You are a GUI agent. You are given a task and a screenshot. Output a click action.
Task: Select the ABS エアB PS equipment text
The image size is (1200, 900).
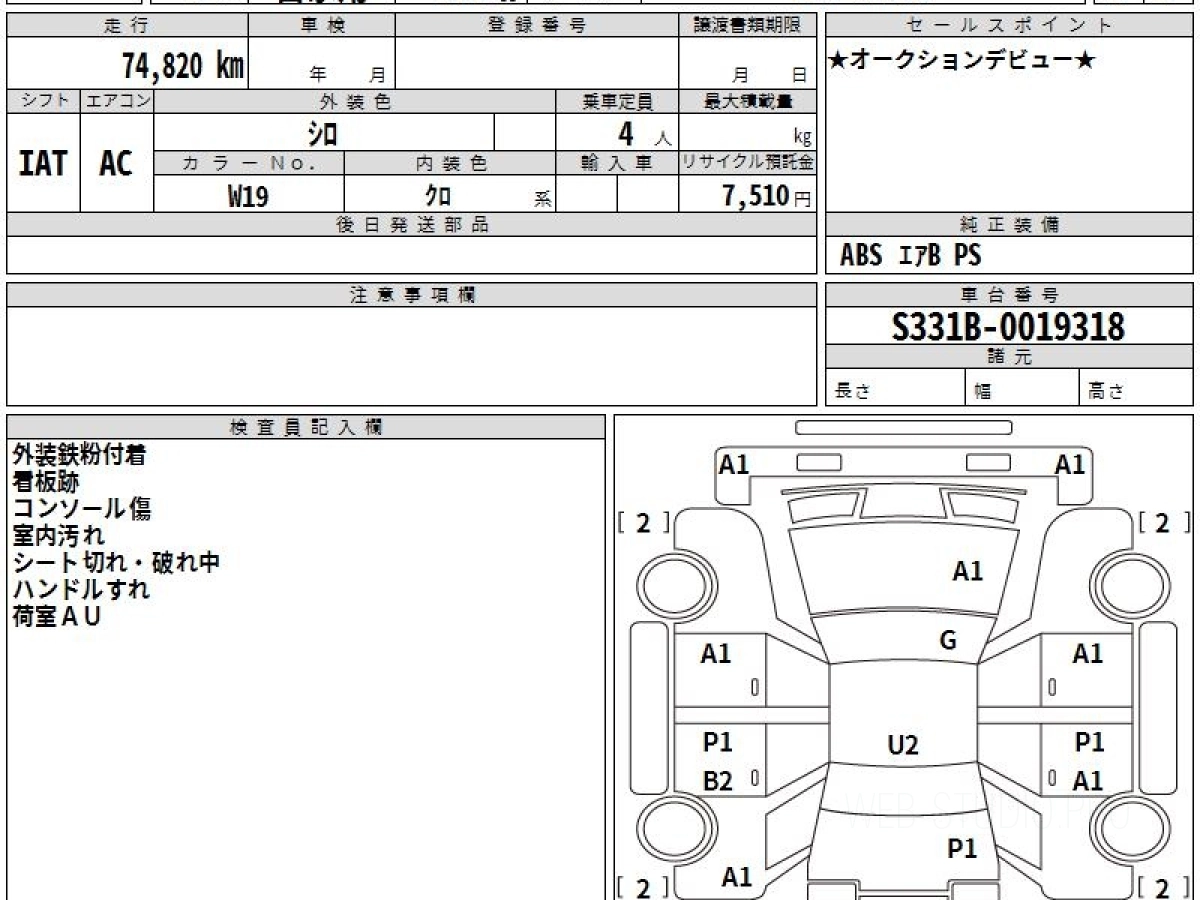[910, 256]
